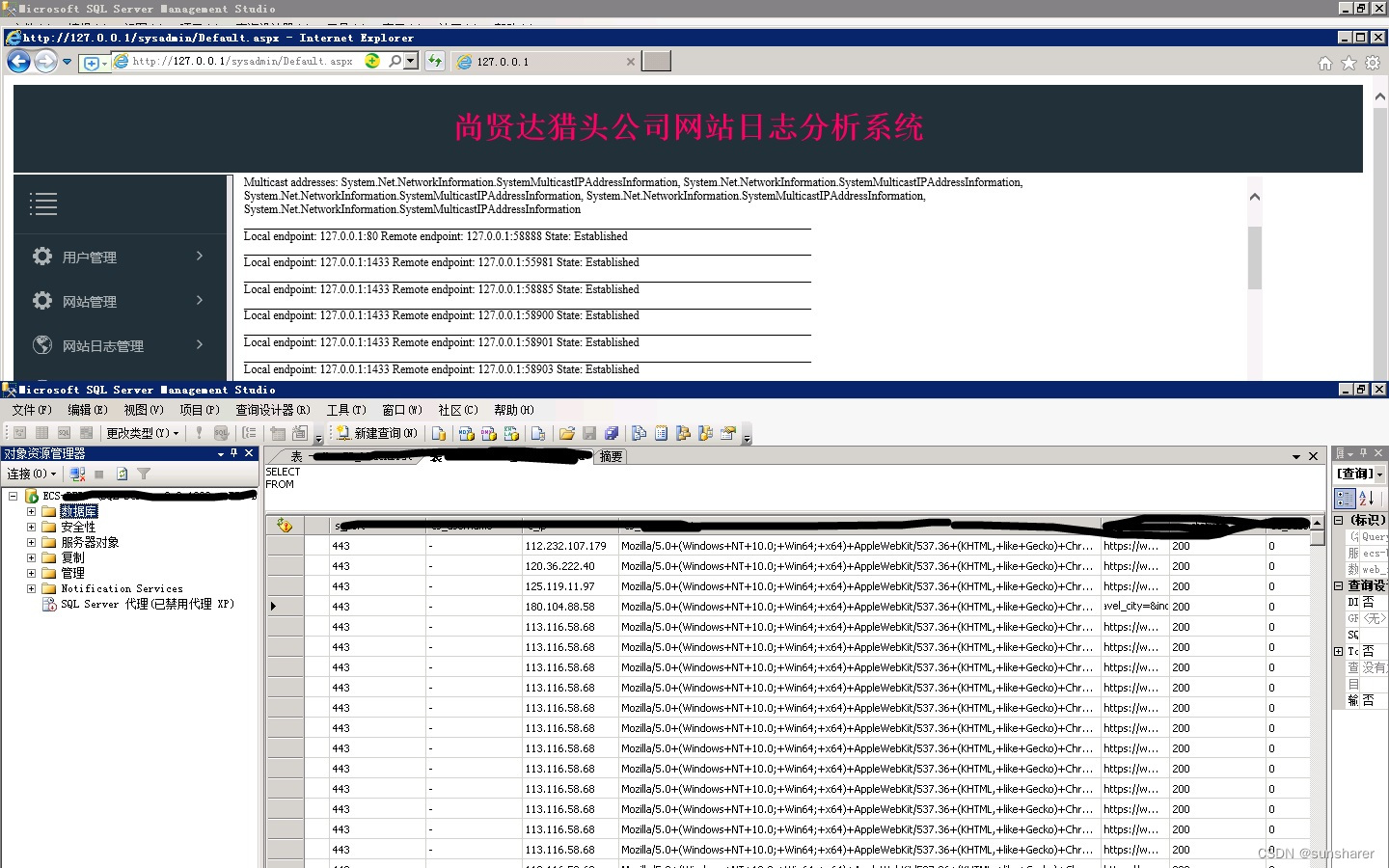This screenshot has width=1389, height=868.
Task: Click the 新建查询(N) toolbar button
Action: coord(377,433)
